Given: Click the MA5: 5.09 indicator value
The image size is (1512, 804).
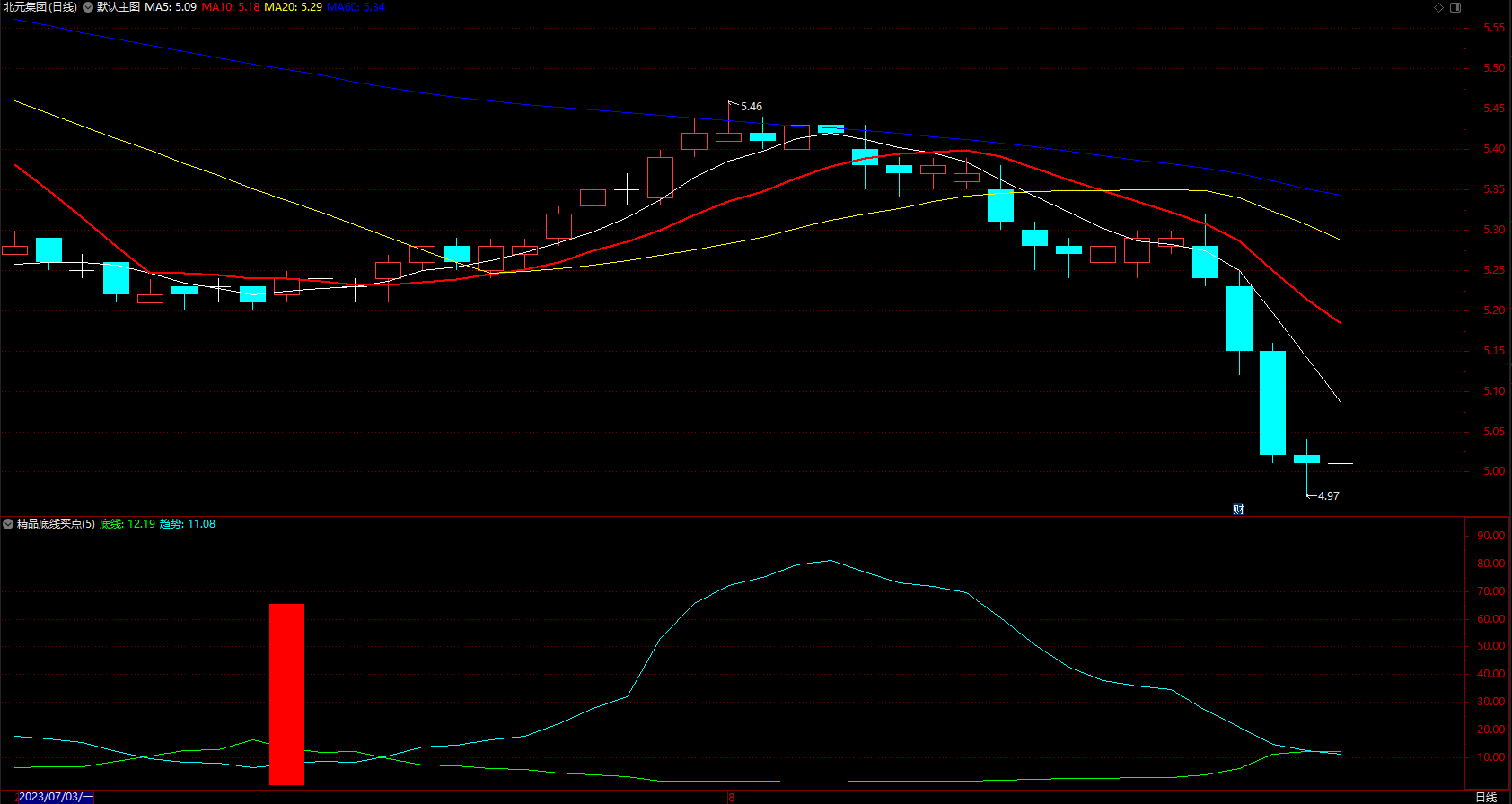Looking at the screenshot, I should click(171, 7).
